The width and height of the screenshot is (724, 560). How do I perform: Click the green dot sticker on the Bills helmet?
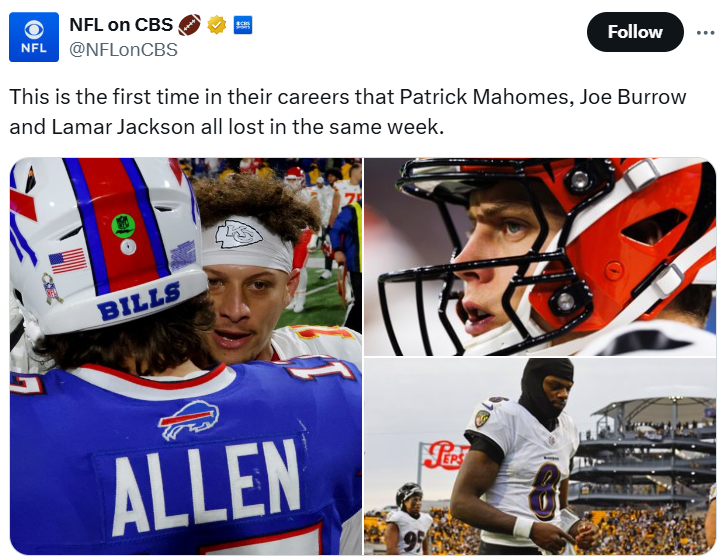[123, 223]
